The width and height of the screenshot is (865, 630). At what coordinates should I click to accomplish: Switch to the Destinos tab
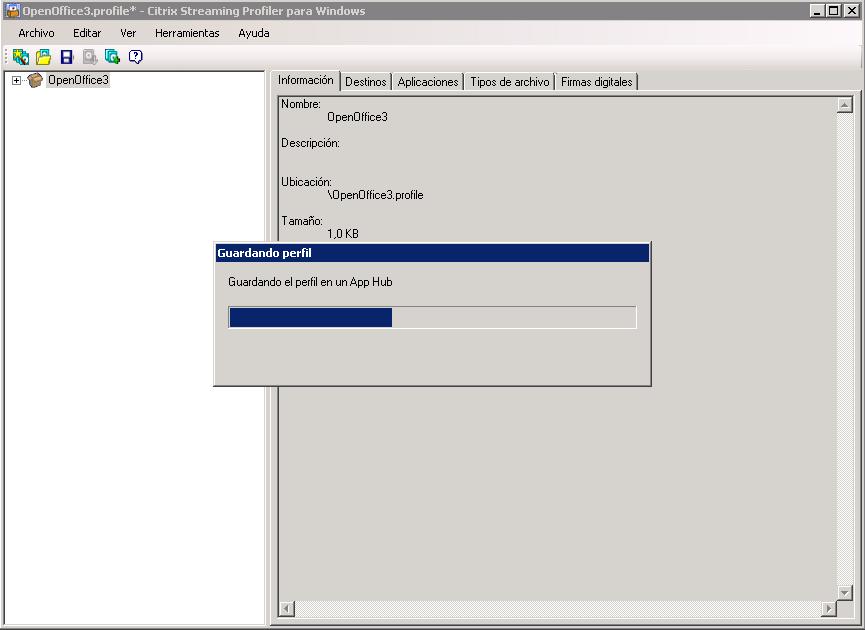click(366, 82)
